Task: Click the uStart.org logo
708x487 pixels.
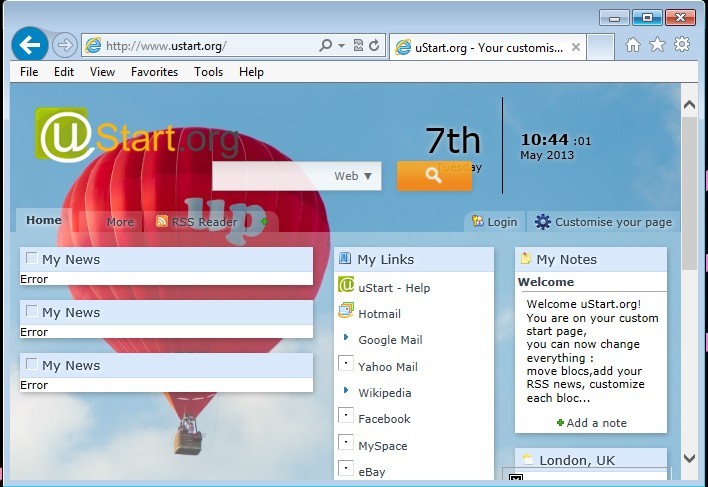Action: pos(137,135)
